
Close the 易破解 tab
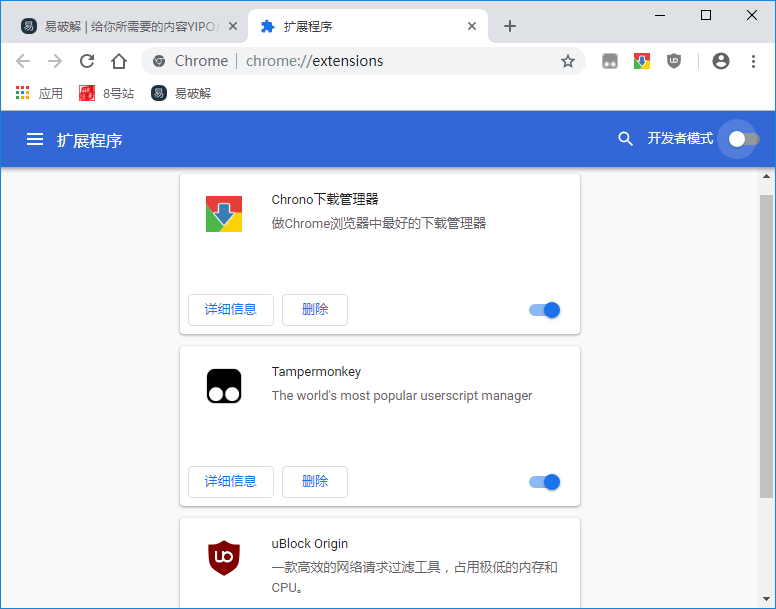tap(233, 26)
